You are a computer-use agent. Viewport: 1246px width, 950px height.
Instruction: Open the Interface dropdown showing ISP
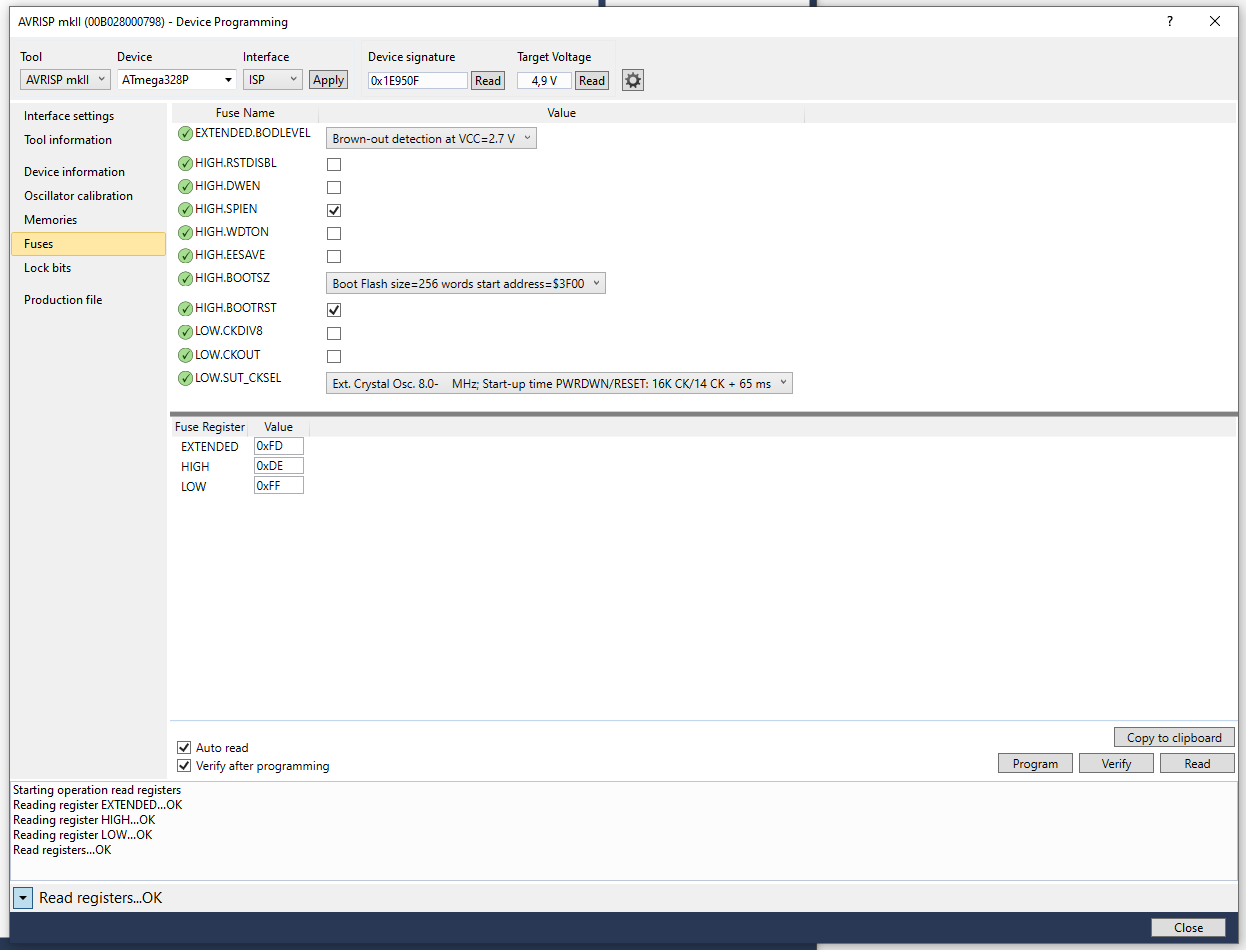[273, 80]
